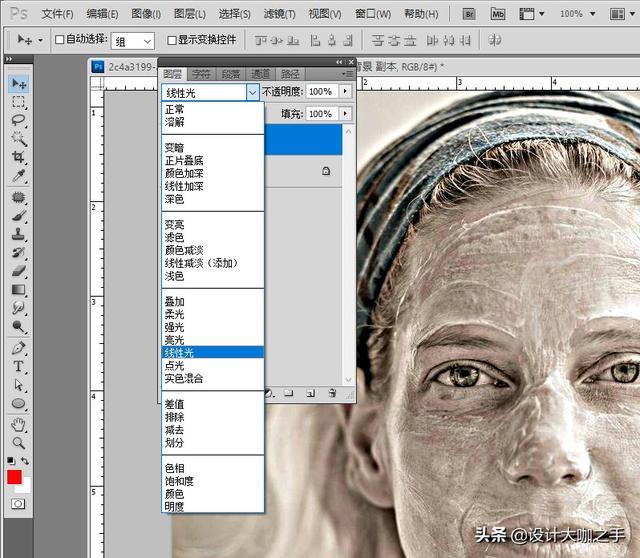Select the Clone Stamp tool

[x=19, y=234]
